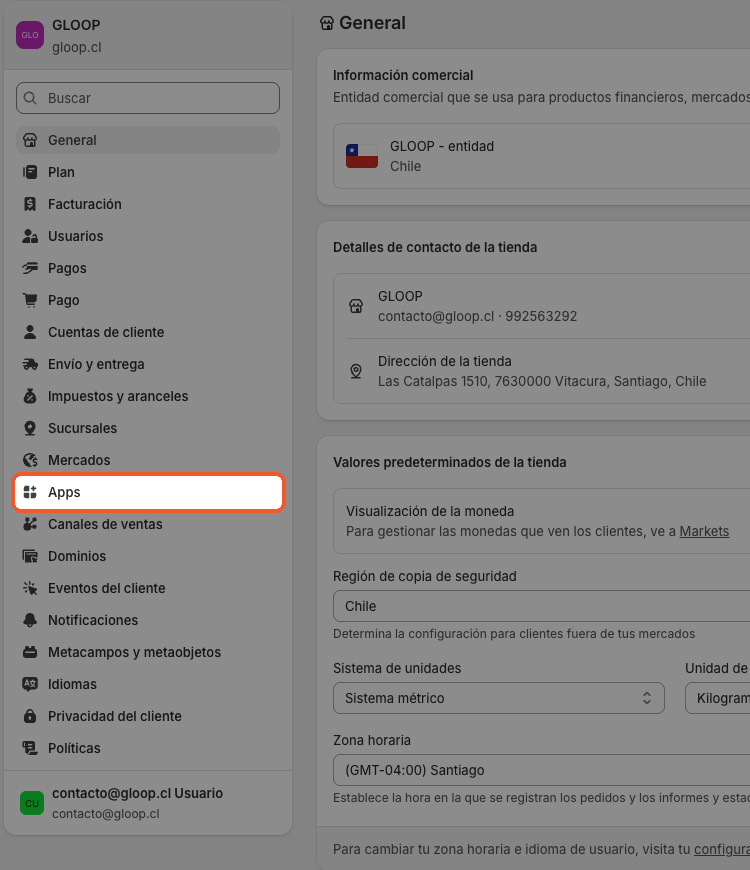
Task: Click the Envío y entrega truck icon
Action: coord(30,365)
